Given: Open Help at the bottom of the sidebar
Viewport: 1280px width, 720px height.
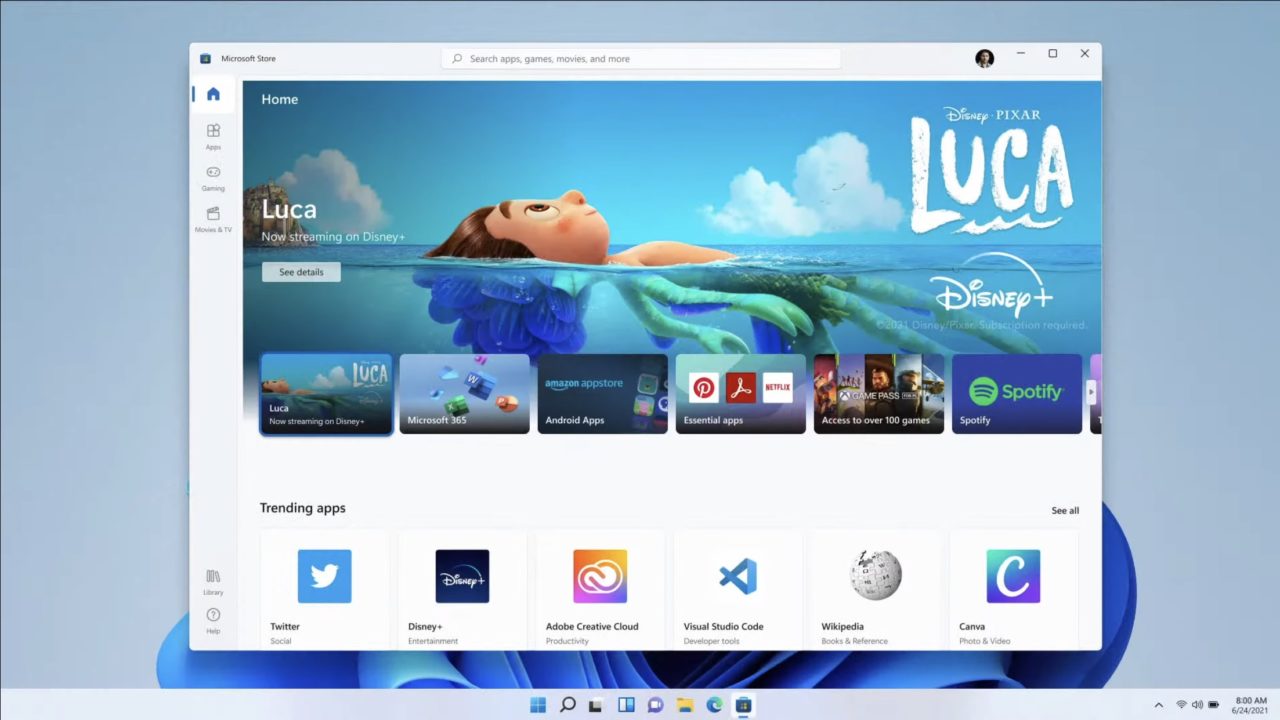Looking at the screenshot, I should tap(213, 620).
